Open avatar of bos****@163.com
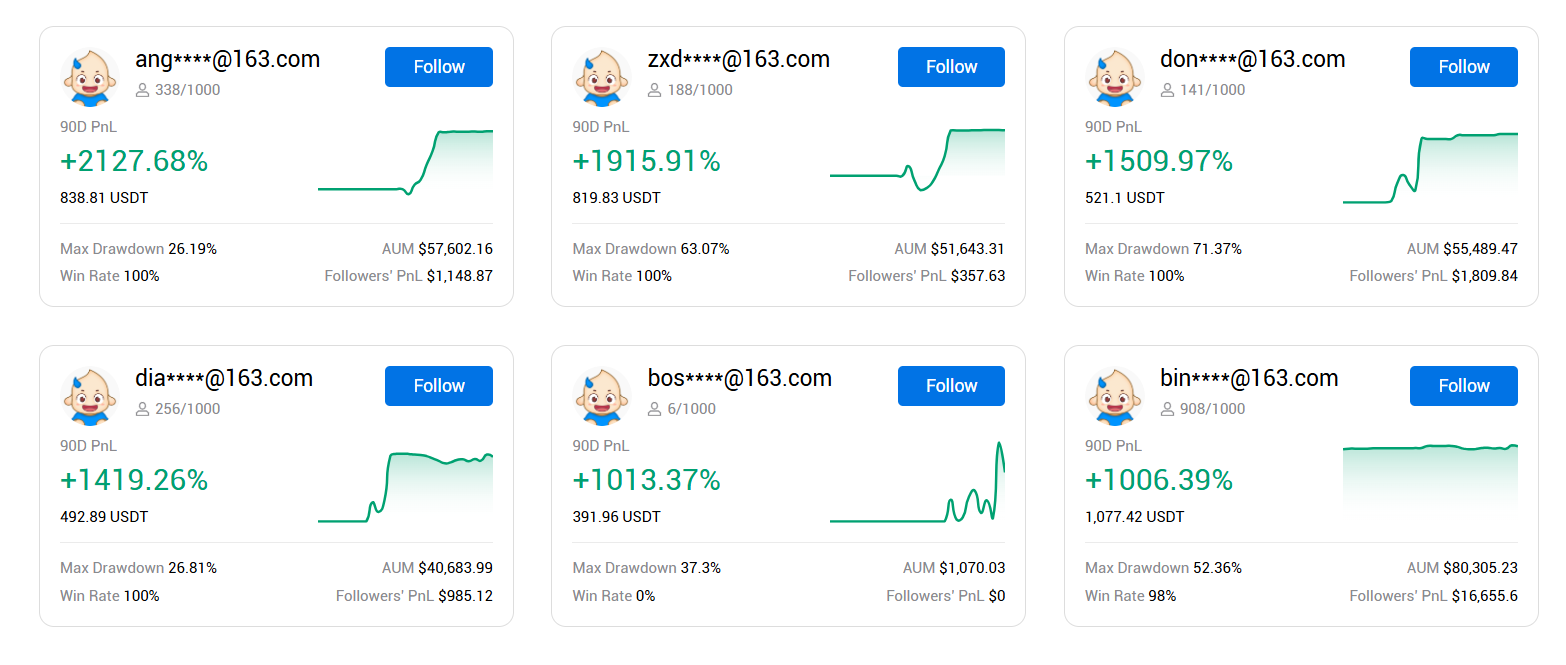 coord(602,397)
